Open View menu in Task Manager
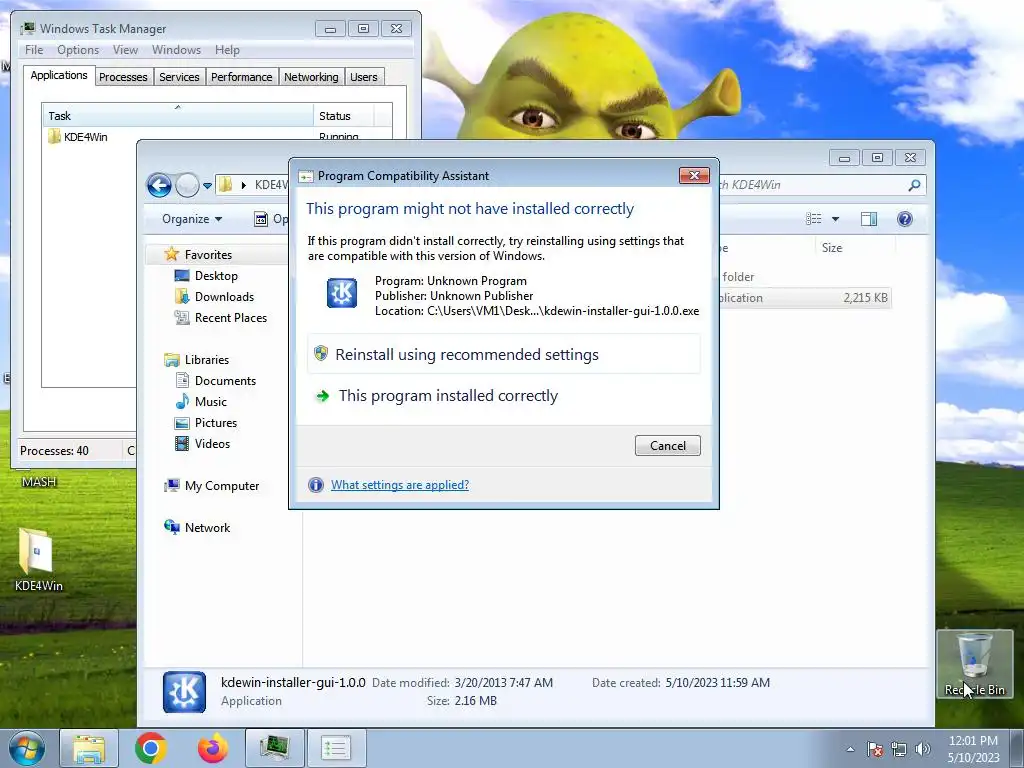Viewport: 1024px width, 768px height. pyautogui.click(x=125, y=50)
